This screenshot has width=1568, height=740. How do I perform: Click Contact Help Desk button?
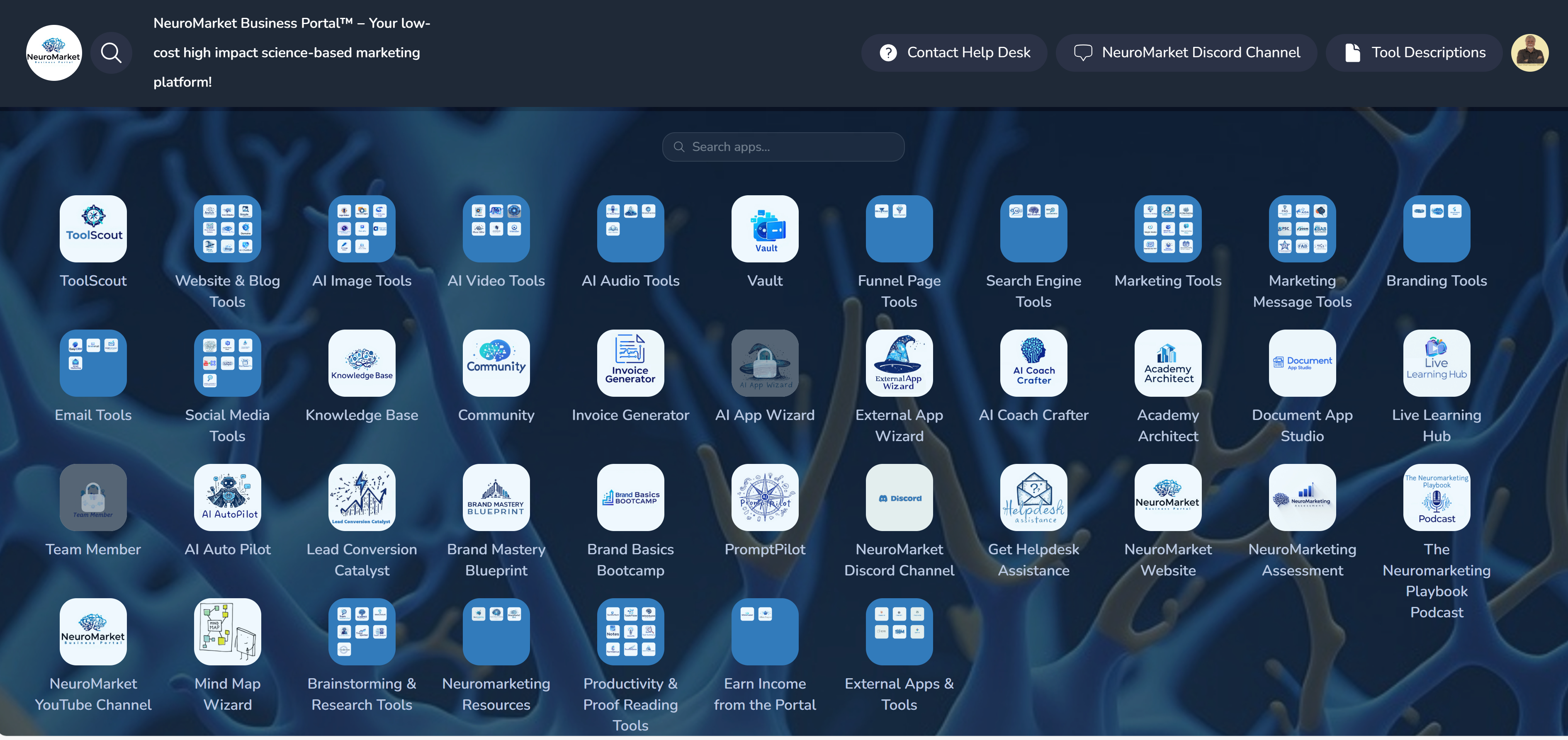pyautogui.click(x=954, y=53)
